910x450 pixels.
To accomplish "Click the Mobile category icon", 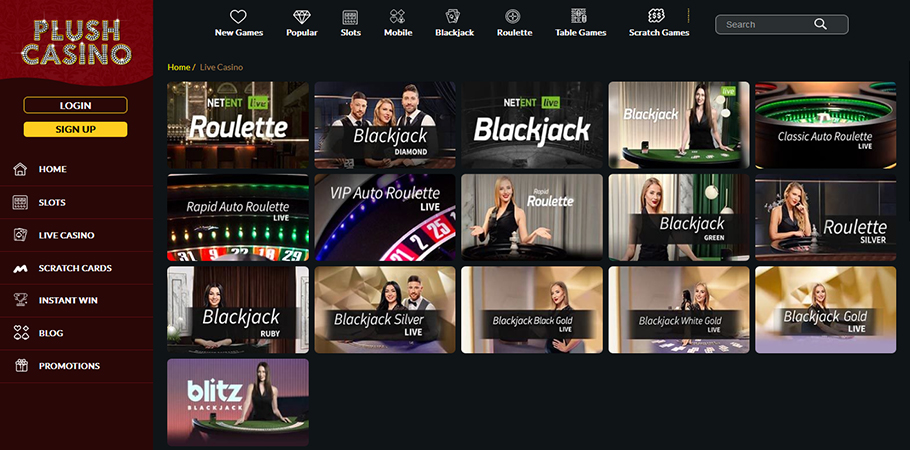I will pos(397,17).
